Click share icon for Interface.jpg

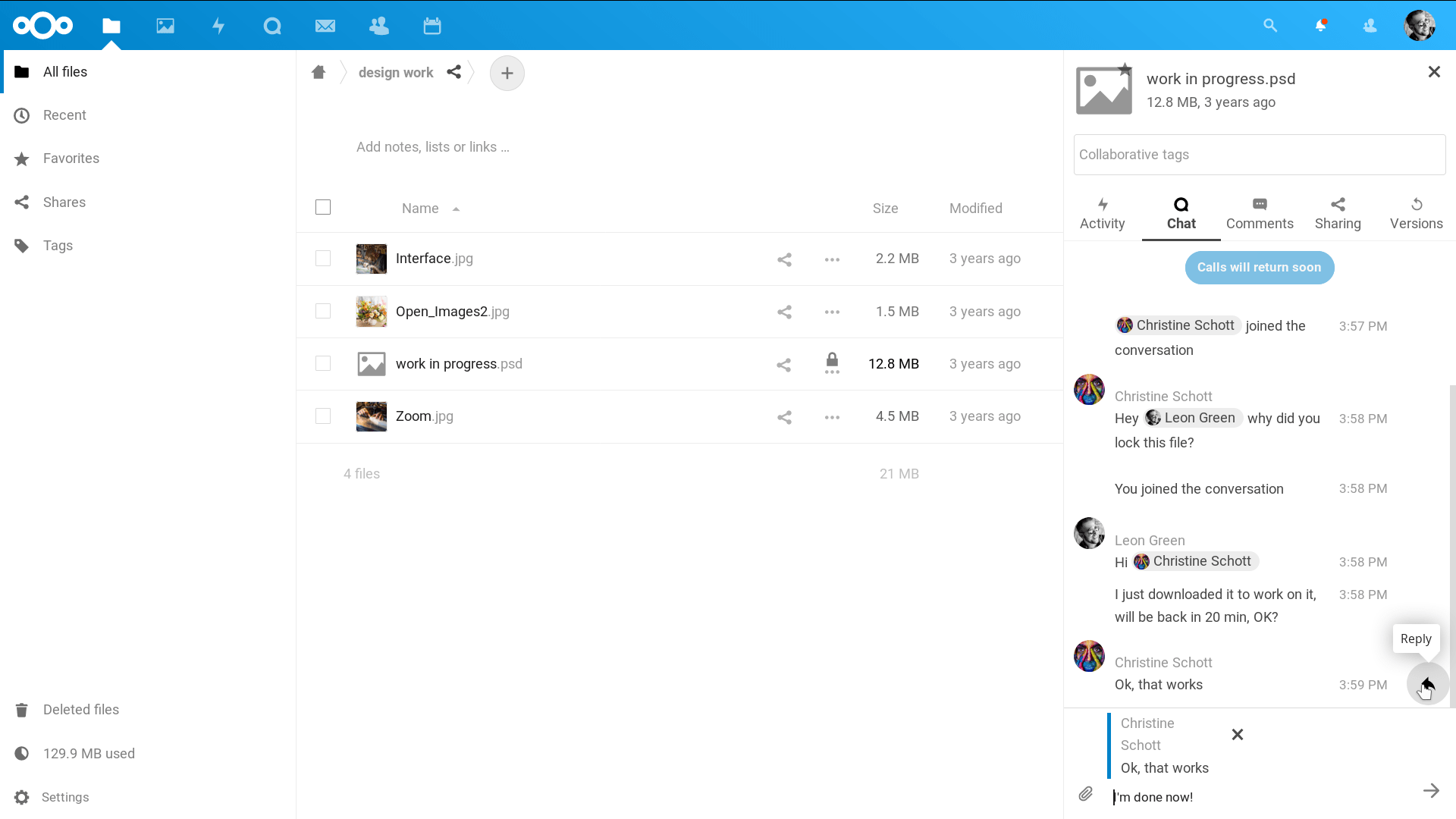pyautogui.click(x=784, y=259)
